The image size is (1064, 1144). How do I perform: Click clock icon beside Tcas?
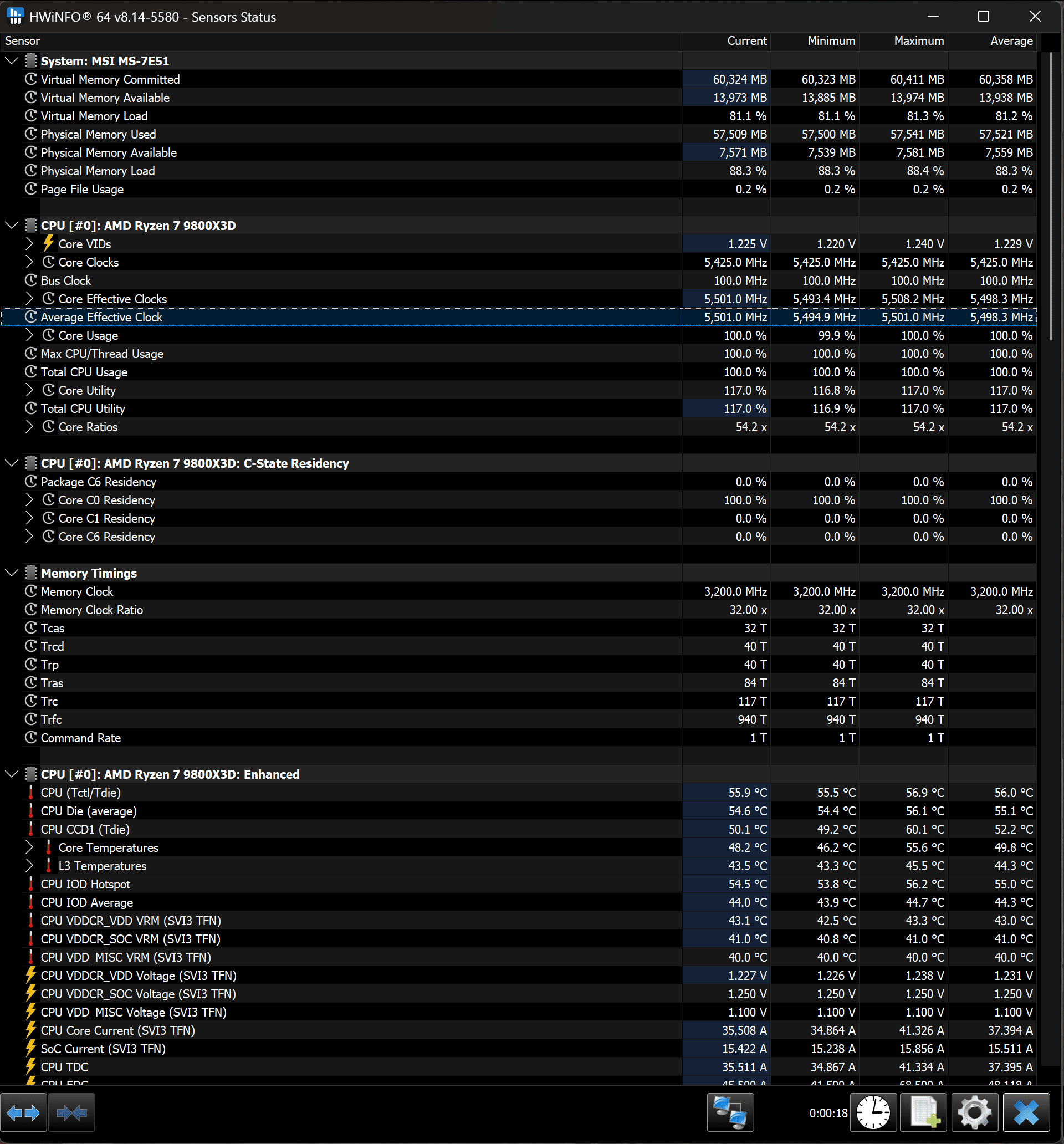pos(31,628)
